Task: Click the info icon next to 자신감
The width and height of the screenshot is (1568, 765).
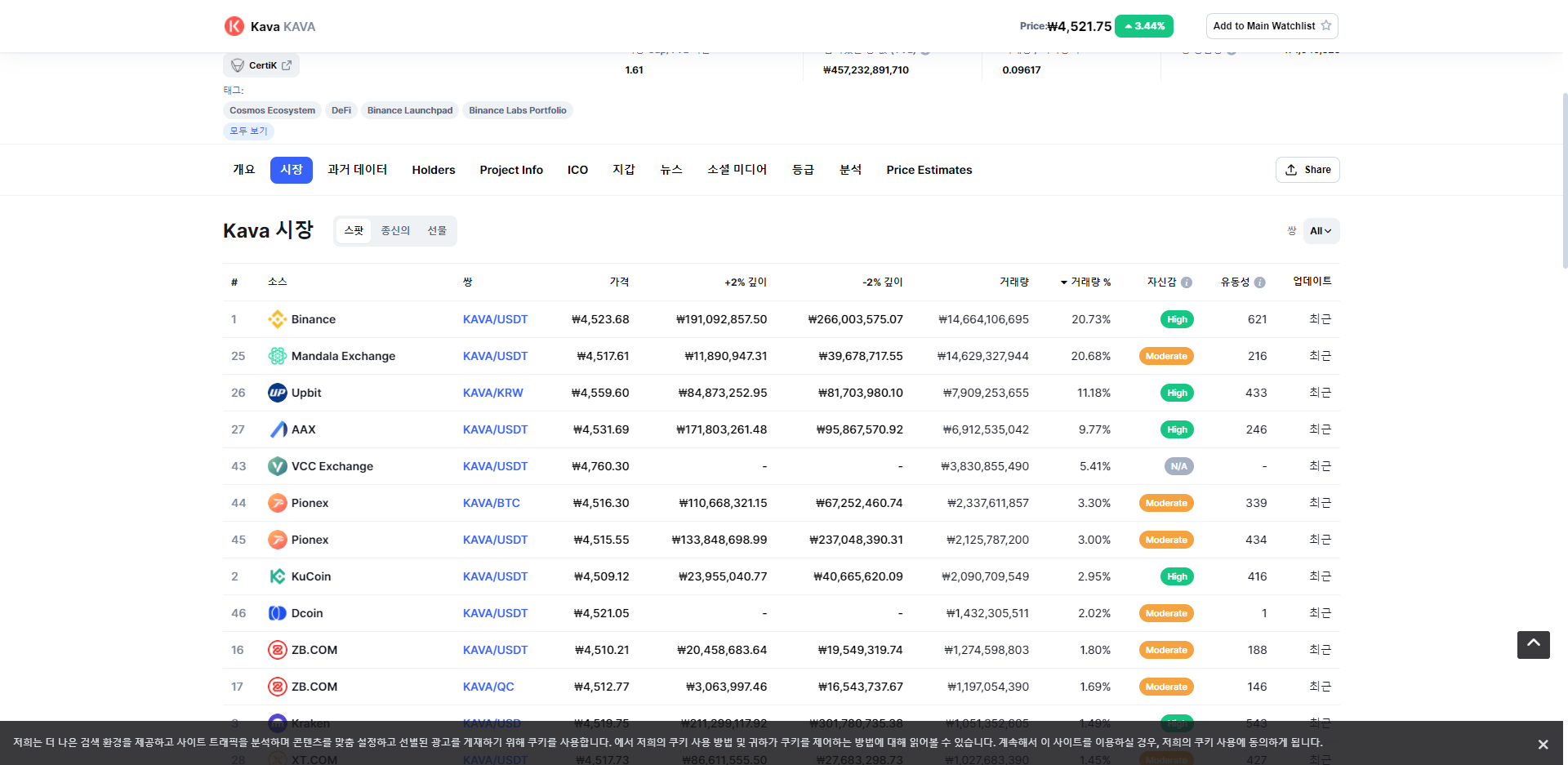Action: tap(1187, 282)
